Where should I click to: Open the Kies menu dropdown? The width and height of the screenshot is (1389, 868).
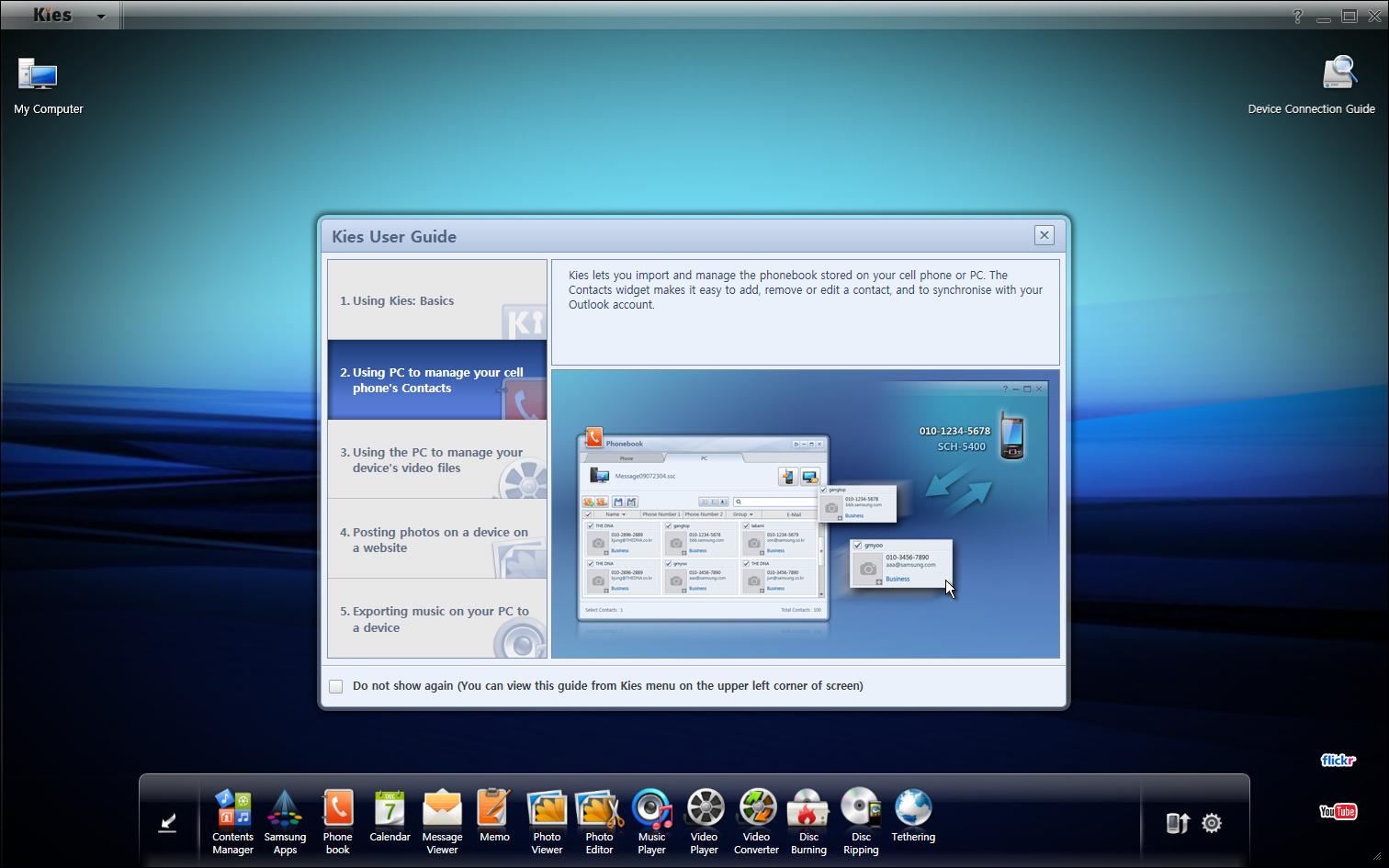click(x=101, y=16)
